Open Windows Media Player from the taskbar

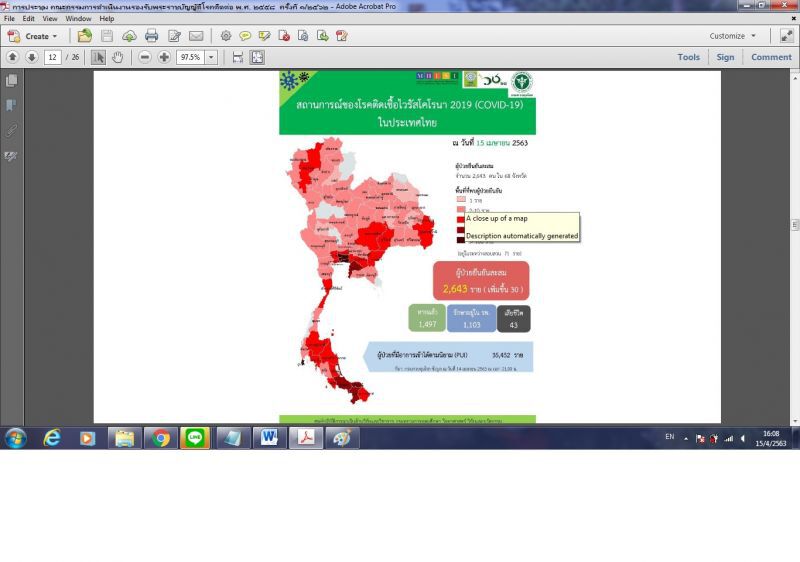coord(88,438)
